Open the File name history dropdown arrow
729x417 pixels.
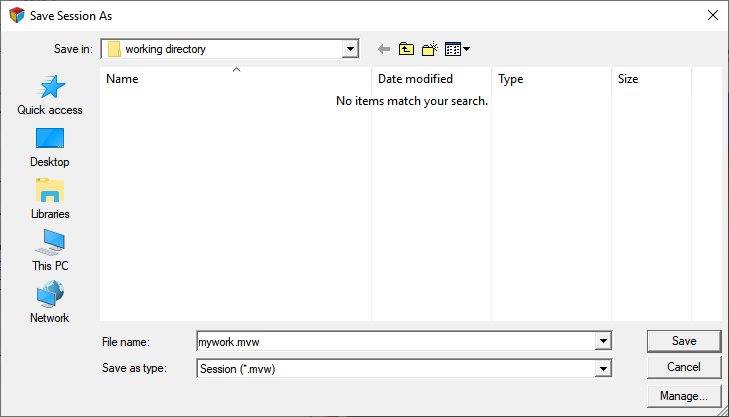pos(603,341)
